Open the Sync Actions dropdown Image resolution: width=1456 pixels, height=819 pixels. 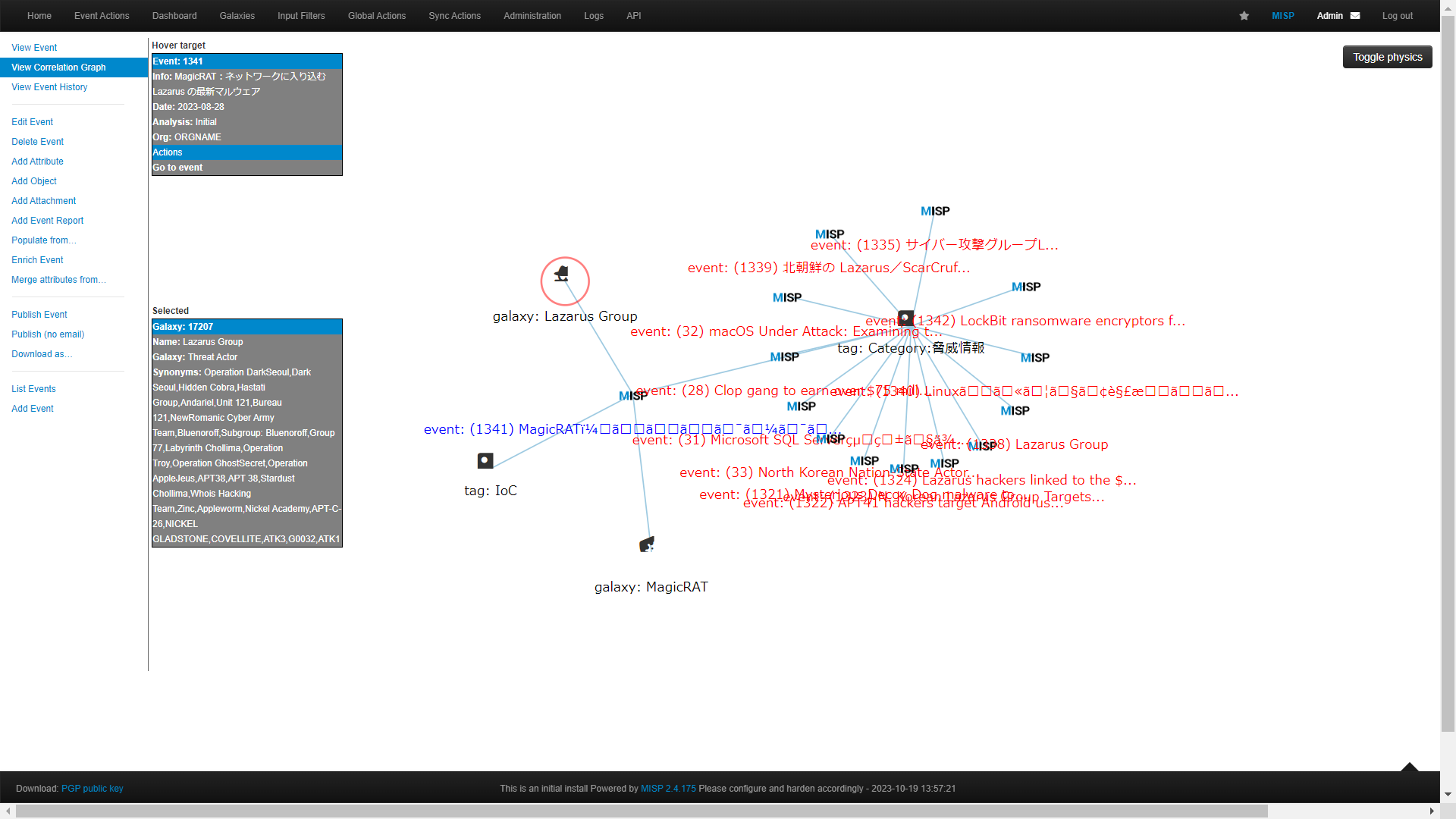point(454,16)
